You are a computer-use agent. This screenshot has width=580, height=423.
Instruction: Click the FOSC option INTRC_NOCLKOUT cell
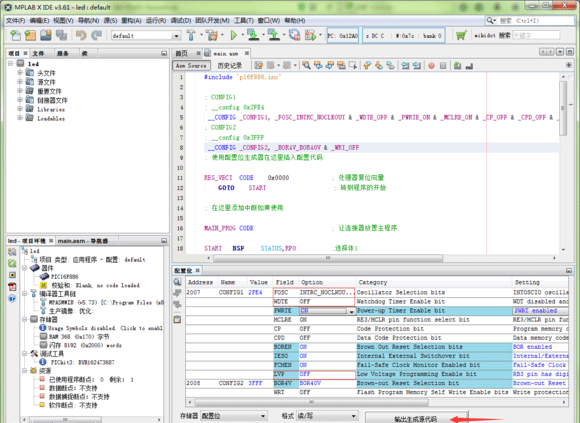coord(327,292)
